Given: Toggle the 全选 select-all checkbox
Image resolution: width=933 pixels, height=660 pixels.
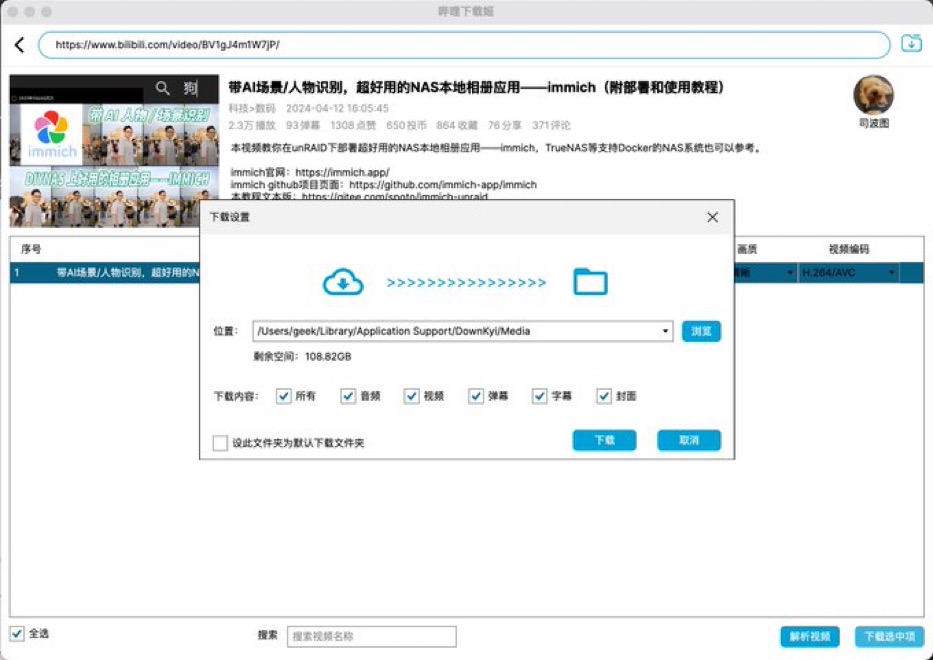Looking at the screenshot, I should (17, 633).
